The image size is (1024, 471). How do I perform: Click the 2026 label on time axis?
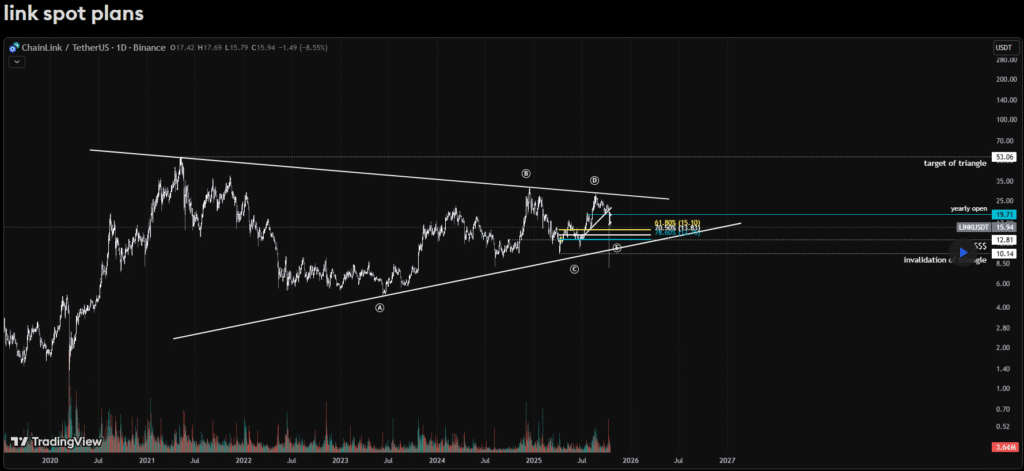pyautogui.click(x=630, y=460)
